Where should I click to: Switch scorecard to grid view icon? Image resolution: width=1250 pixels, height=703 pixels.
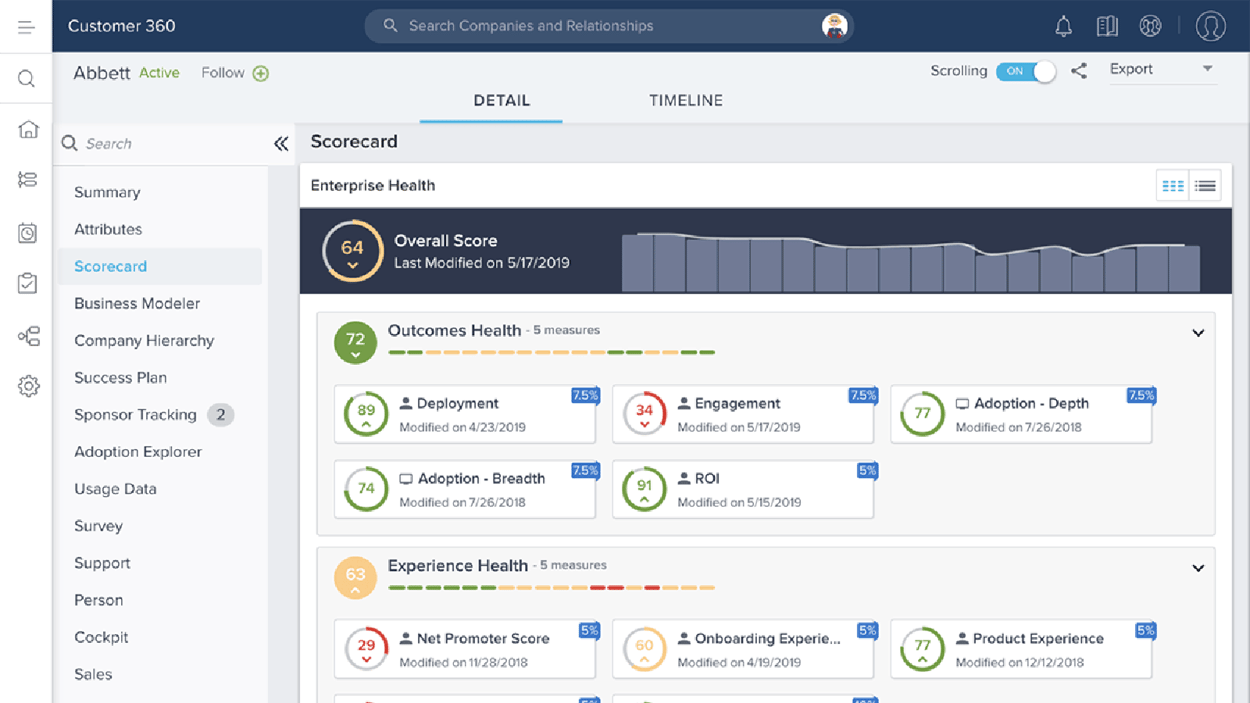[x=1172, y=186]
